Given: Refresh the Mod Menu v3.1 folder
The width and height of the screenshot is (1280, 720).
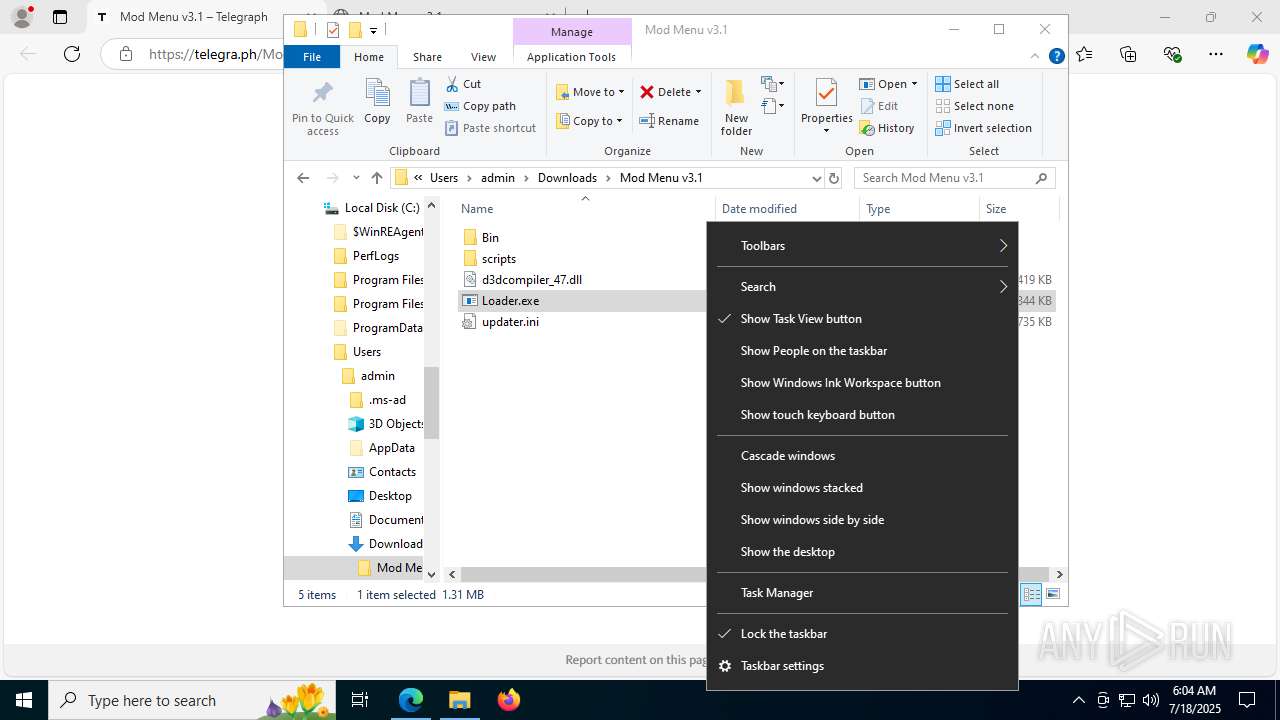Looking at the screenshot, I should [834, 178].
